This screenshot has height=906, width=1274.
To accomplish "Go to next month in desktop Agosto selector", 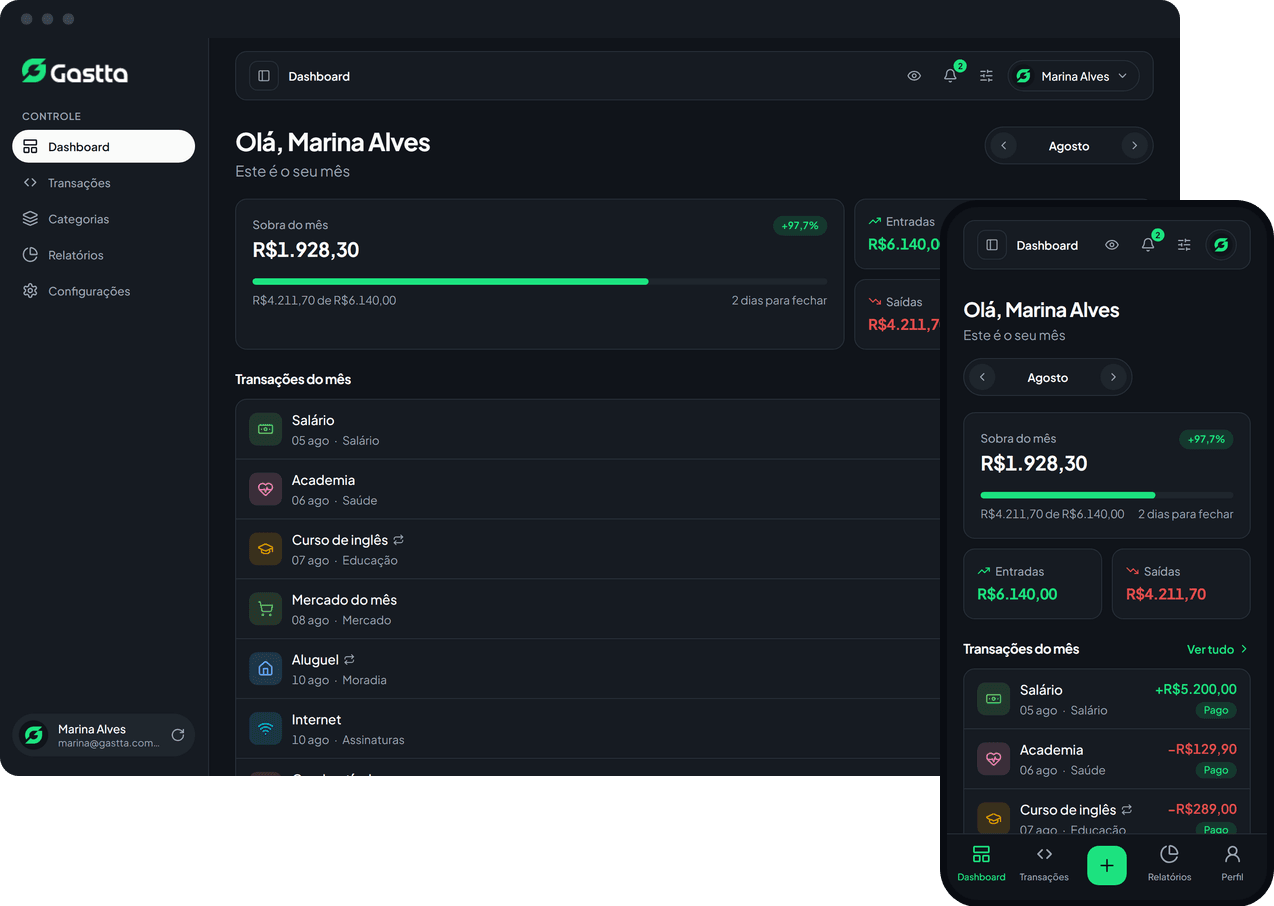I will coord(1134,146).
